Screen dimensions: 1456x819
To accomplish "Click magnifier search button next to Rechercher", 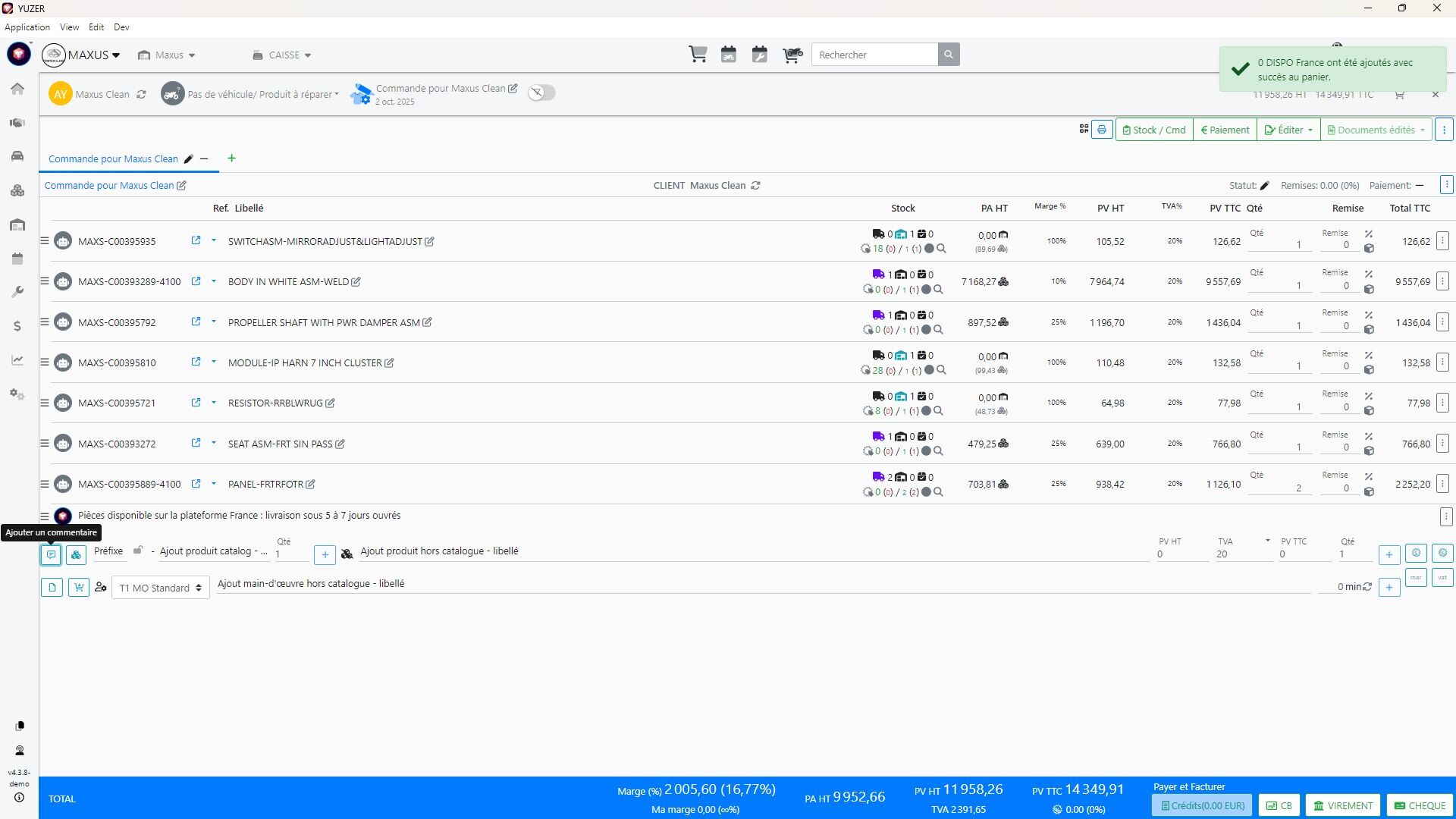I will 948,55.
